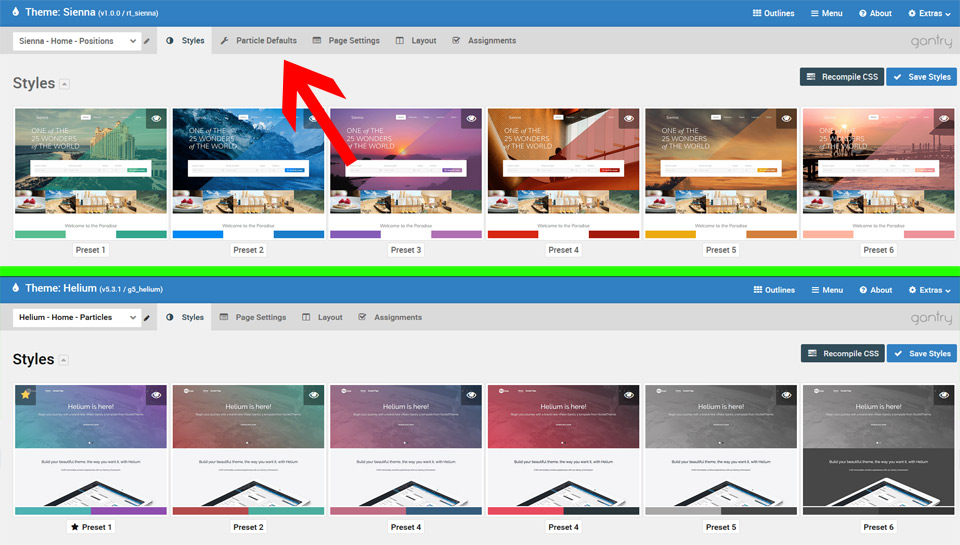This screenshot has width=960, height=545.
Task: Open the Sienna - Home - Positions outline dropdown
Action: point(77,41)
